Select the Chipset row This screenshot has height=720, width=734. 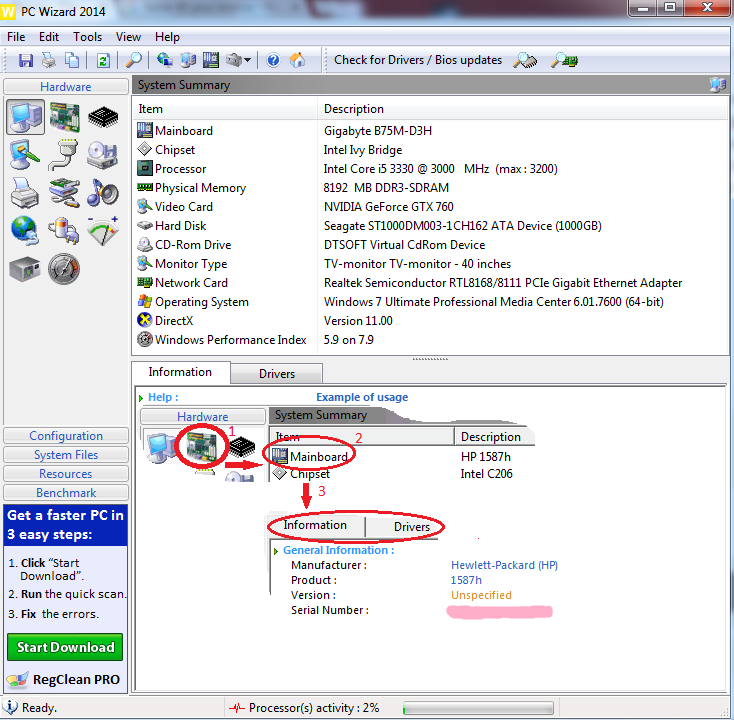point(431,150)
